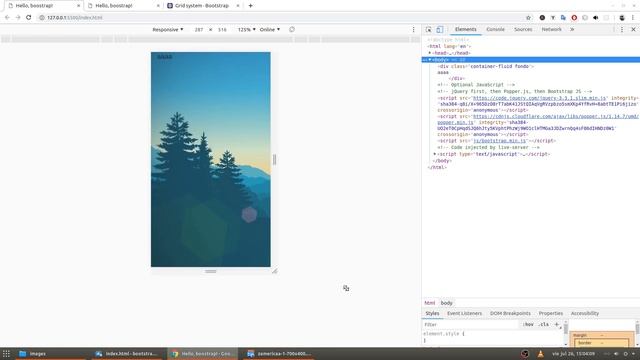The height and width of the screenshot is (360, 640).
Task: Go forward in browser history
Action: click(x=18, y=18)
